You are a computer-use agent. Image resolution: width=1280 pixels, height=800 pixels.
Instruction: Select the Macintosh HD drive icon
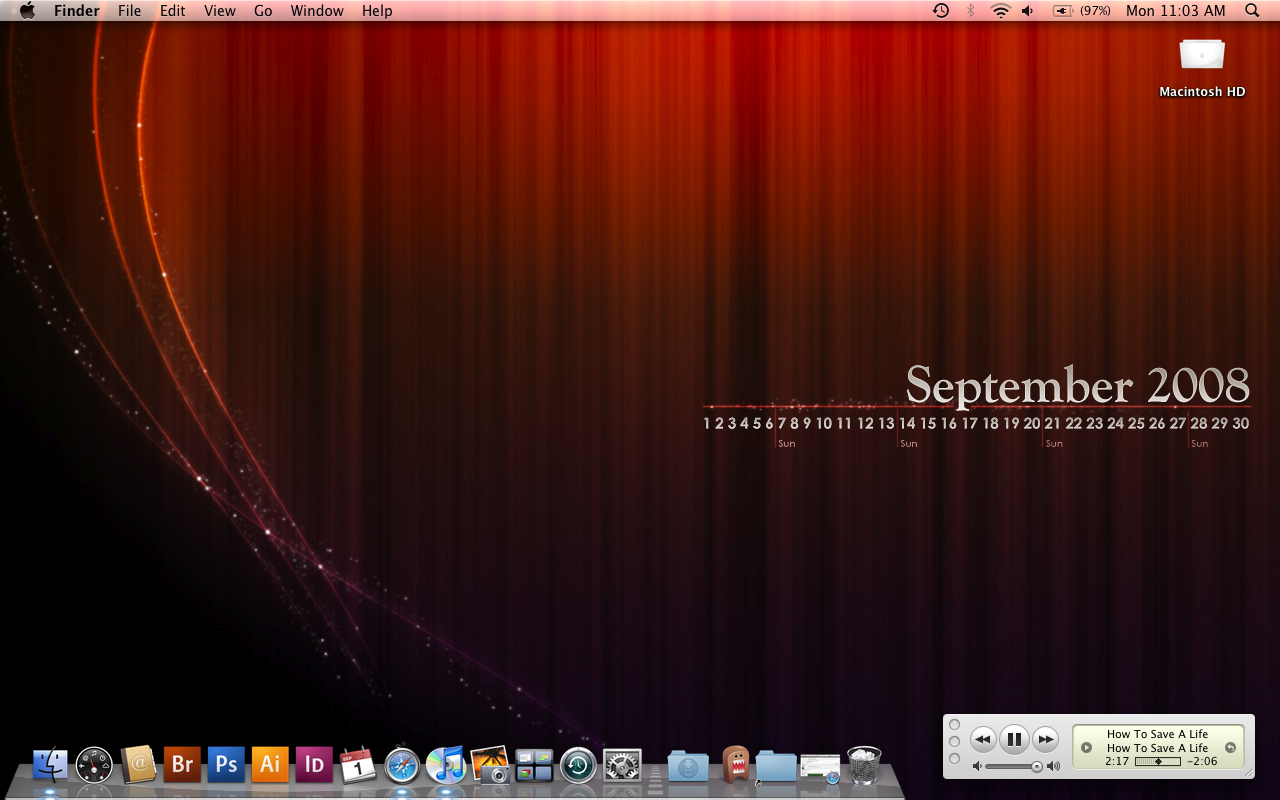click(x=1202, y=55)
